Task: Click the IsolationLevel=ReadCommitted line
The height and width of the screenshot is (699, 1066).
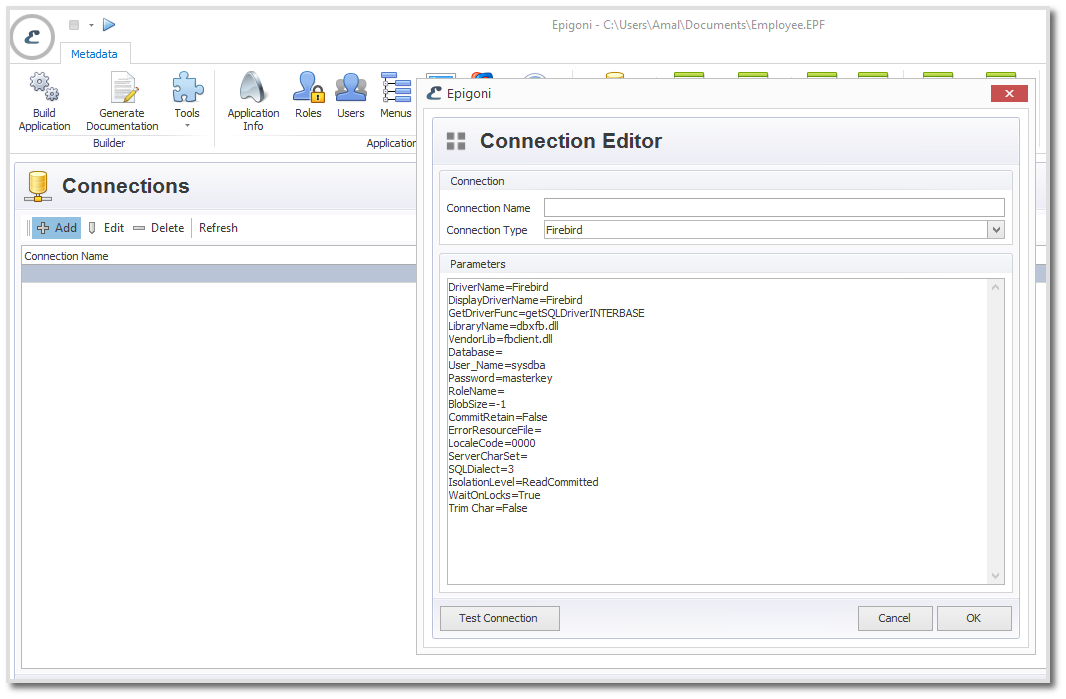Action: pos(523,482)
